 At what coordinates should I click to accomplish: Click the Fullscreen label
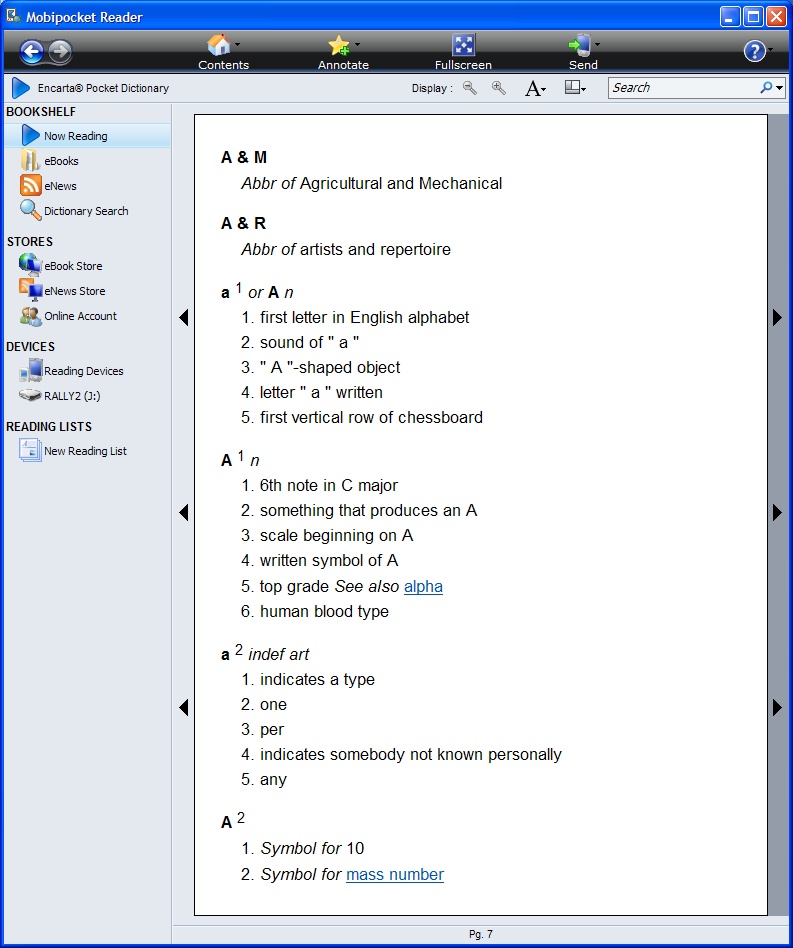pos(464,65)
